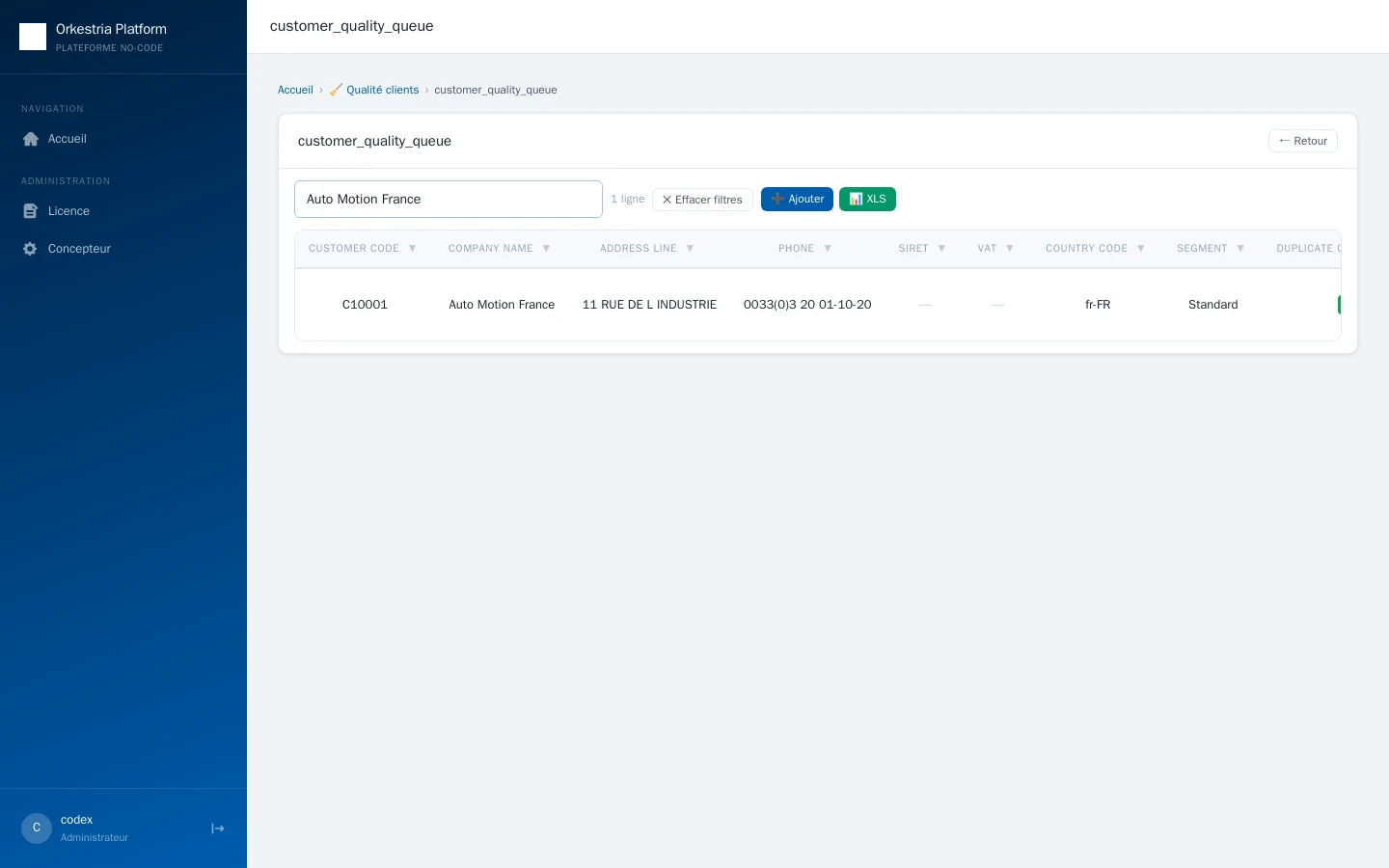Clear filters with Effacer filtres
Image resolution: width=1389 pixels, height=868 pixels.
coord(702,200)
